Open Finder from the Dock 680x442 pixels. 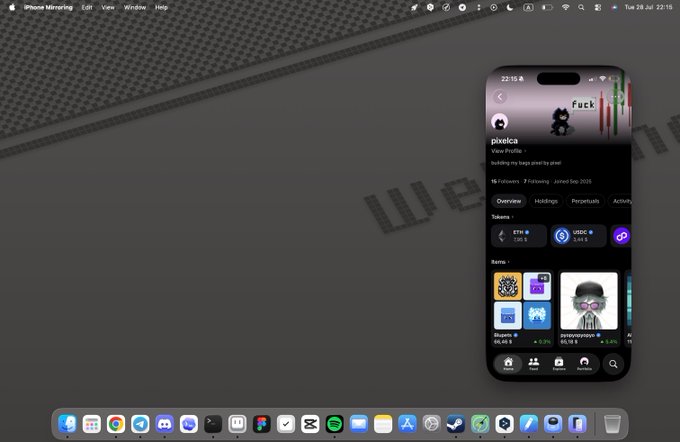pos(68,424)
